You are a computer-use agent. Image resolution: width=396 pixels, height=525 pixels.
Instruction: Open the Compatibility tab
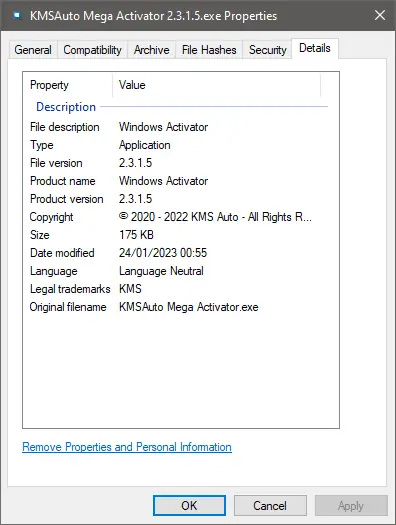point(92,50)
